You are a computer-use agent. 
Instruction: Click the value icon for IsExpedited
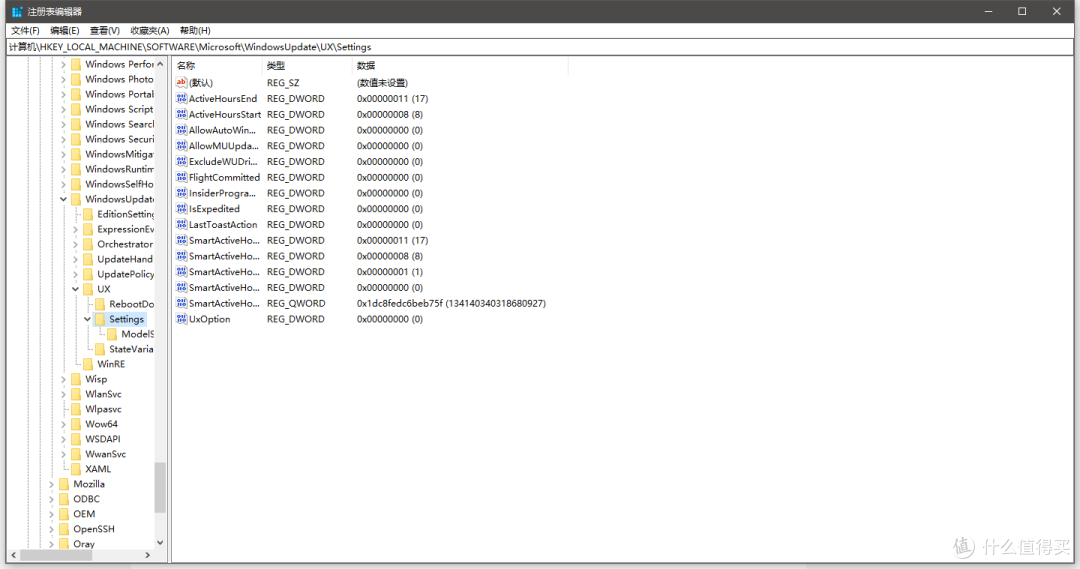[x=181, y=209]
